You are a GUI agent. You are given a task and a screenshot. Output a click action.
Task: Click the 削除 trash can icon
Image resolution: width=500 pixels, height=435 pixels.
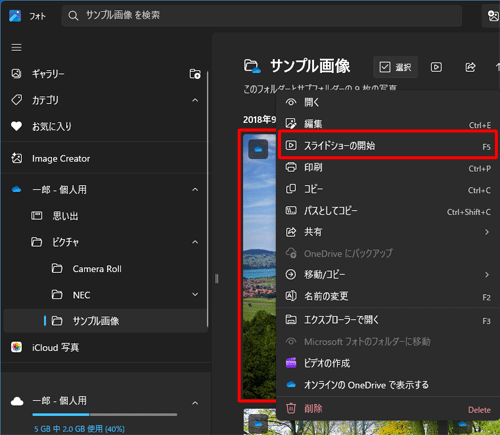point(291,408)
